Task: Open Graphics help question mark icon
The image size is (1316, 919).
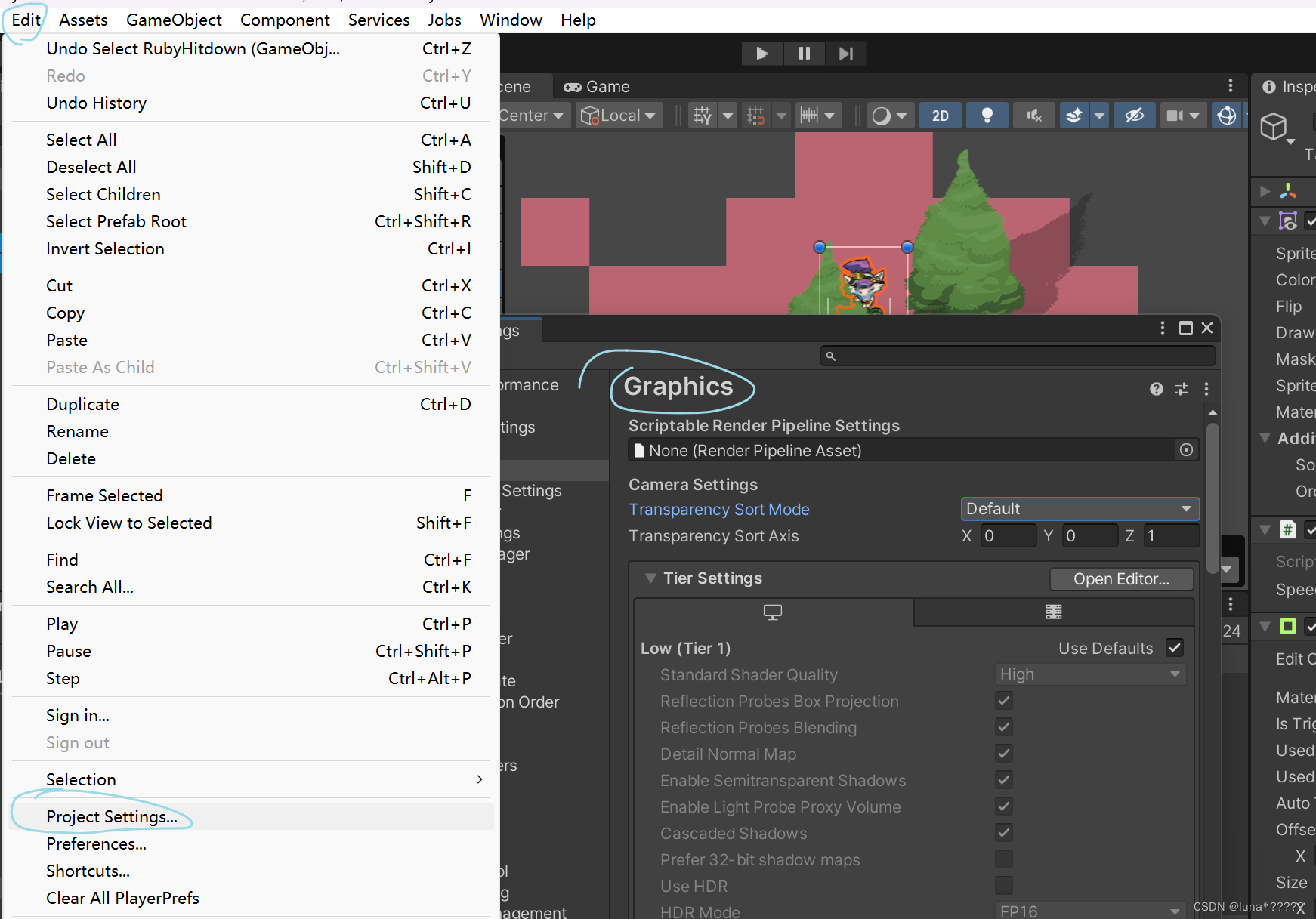Action: pyautogui.click(x=1156, y=389)
